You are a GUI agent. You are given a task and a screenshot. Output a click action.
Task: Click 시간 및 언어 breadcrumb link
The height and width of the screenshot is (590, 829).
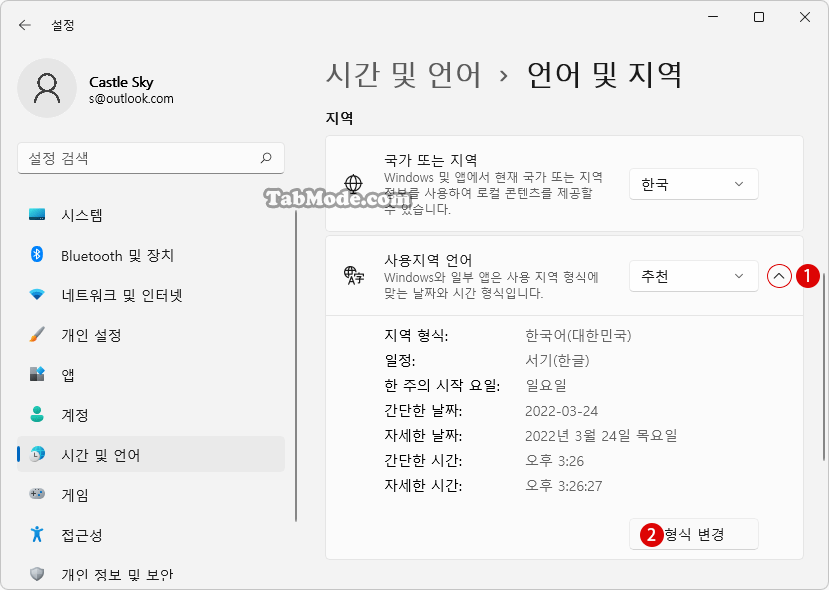(x=403, y=74)
